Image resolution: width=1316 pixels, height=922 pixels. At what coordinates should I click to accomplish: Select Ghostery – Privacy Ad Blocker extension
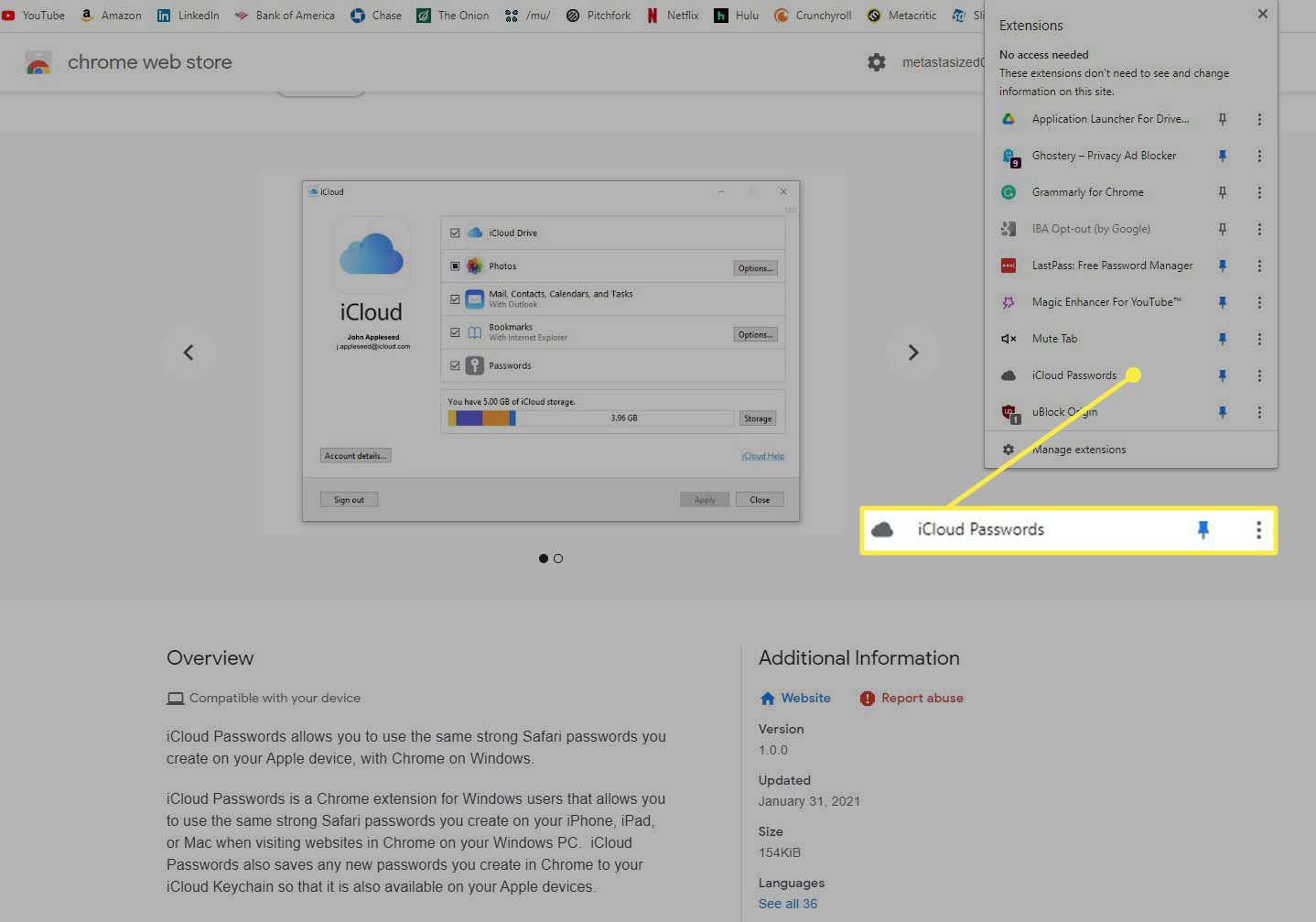coord(1104,156)
